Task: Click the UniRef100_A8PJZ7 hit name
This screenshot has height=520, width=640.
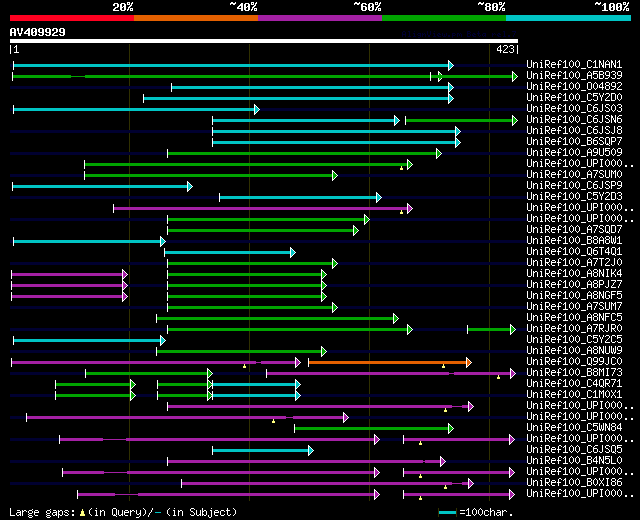Action: (x=574, y=284)
